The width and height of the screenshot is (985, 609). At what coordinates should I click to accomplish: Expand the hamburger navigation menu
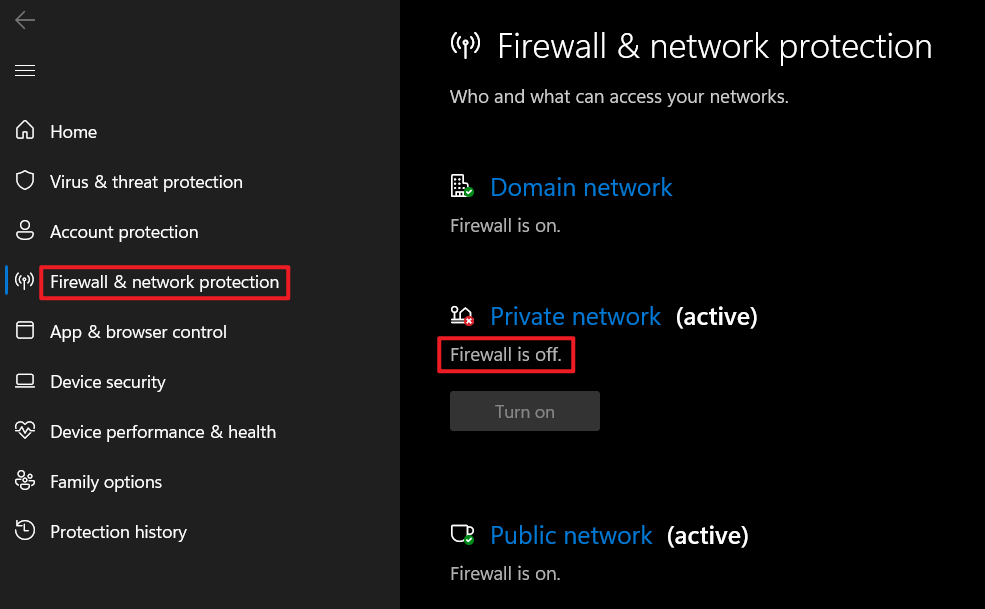point(25,70)
